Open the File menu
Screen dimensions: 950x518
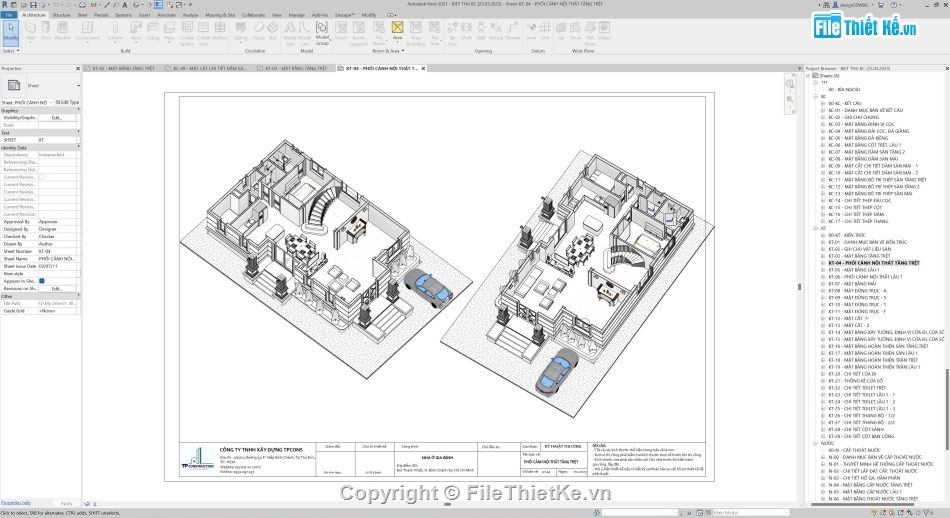point(8,15)
